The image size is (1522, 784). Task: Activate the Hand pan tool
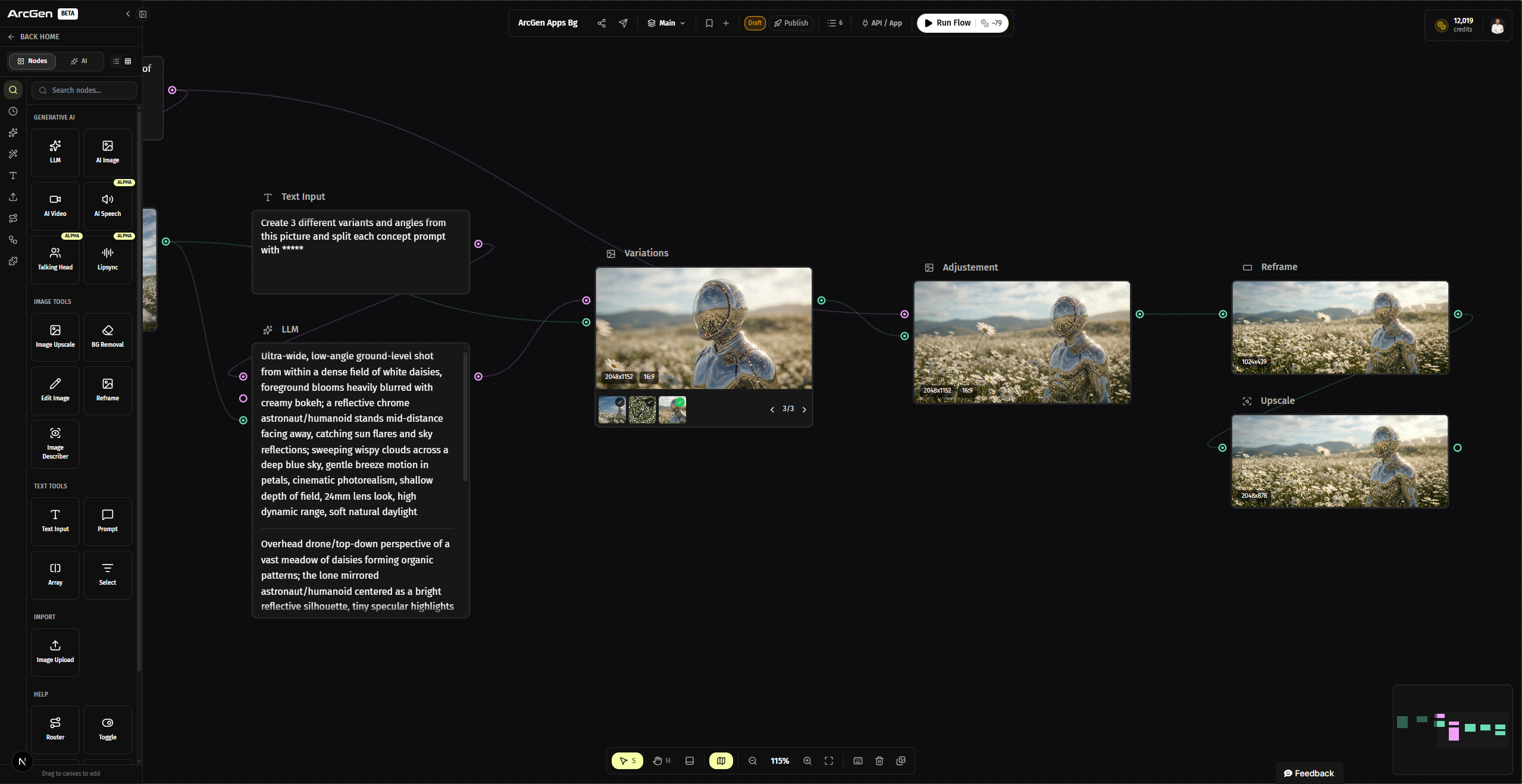coord(659,760)
